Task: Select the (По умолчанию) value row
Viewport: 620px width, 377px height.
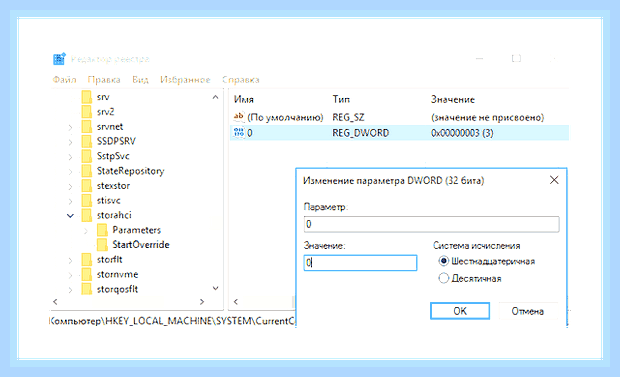Action: pyautogui.click(x=399, y=117)
